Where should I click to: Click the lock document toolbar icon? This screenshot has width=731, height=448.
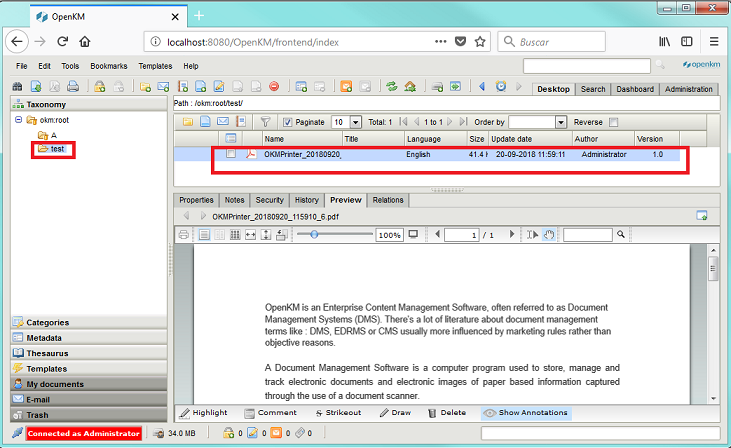pos(99,86)
